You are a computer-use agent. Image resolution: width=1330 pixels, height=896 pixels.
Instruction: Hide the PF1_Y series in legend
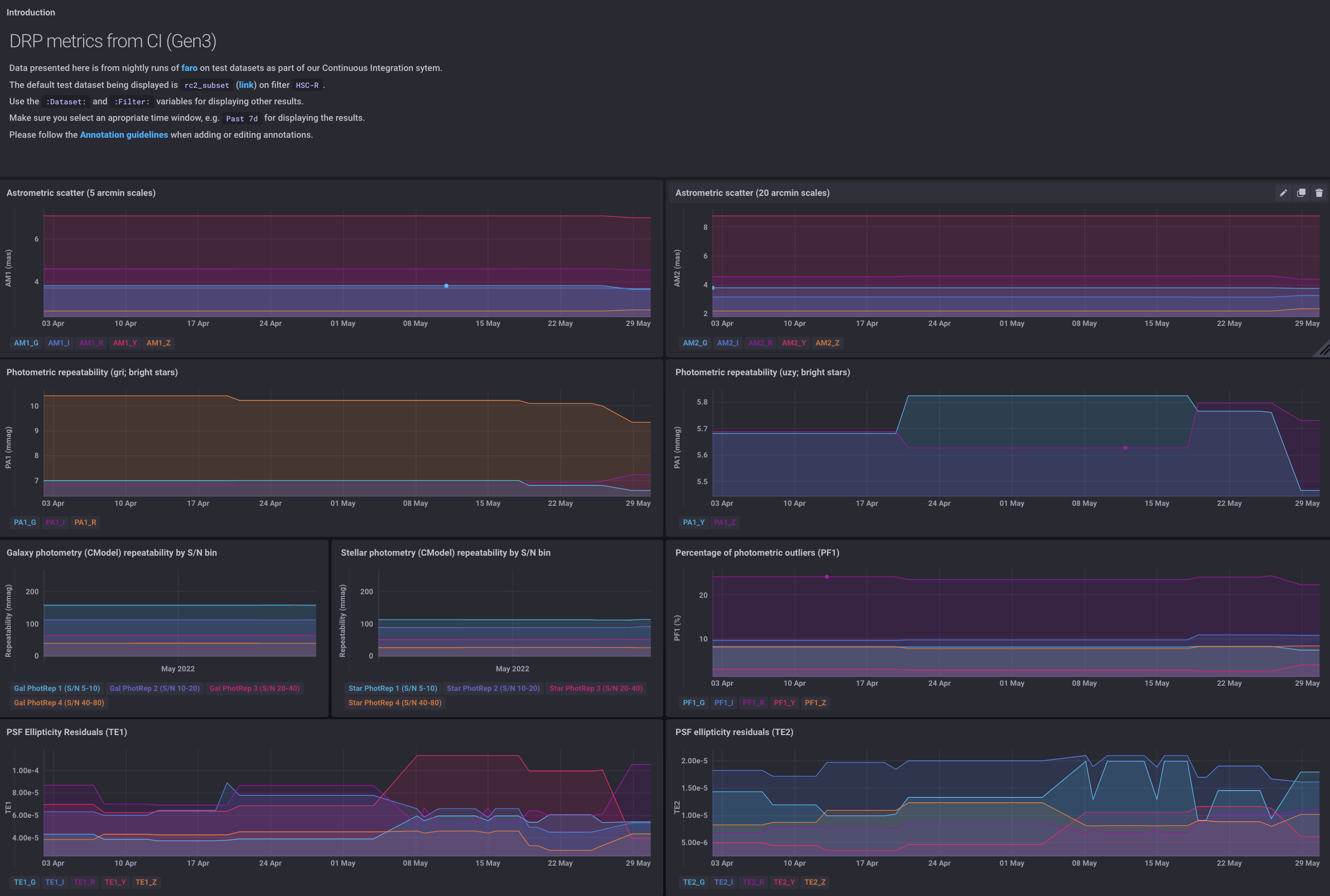(x=785, y=703)
